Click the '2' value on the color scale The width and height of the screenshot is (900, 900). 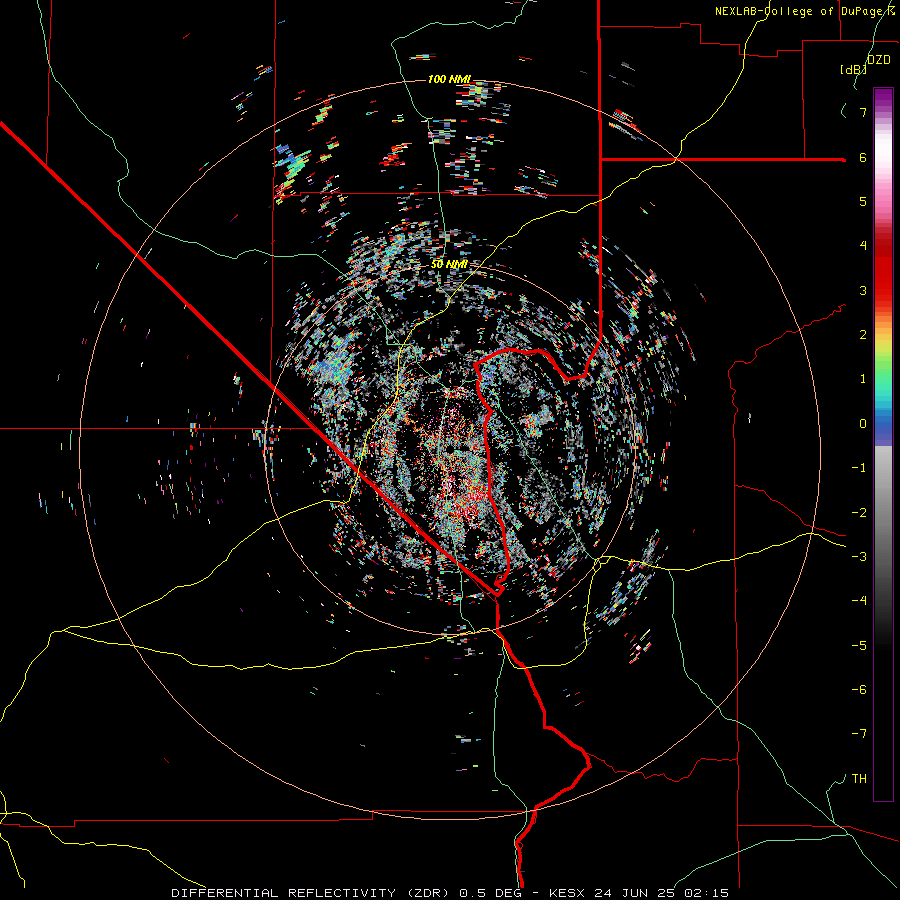(x=863, y=335)
